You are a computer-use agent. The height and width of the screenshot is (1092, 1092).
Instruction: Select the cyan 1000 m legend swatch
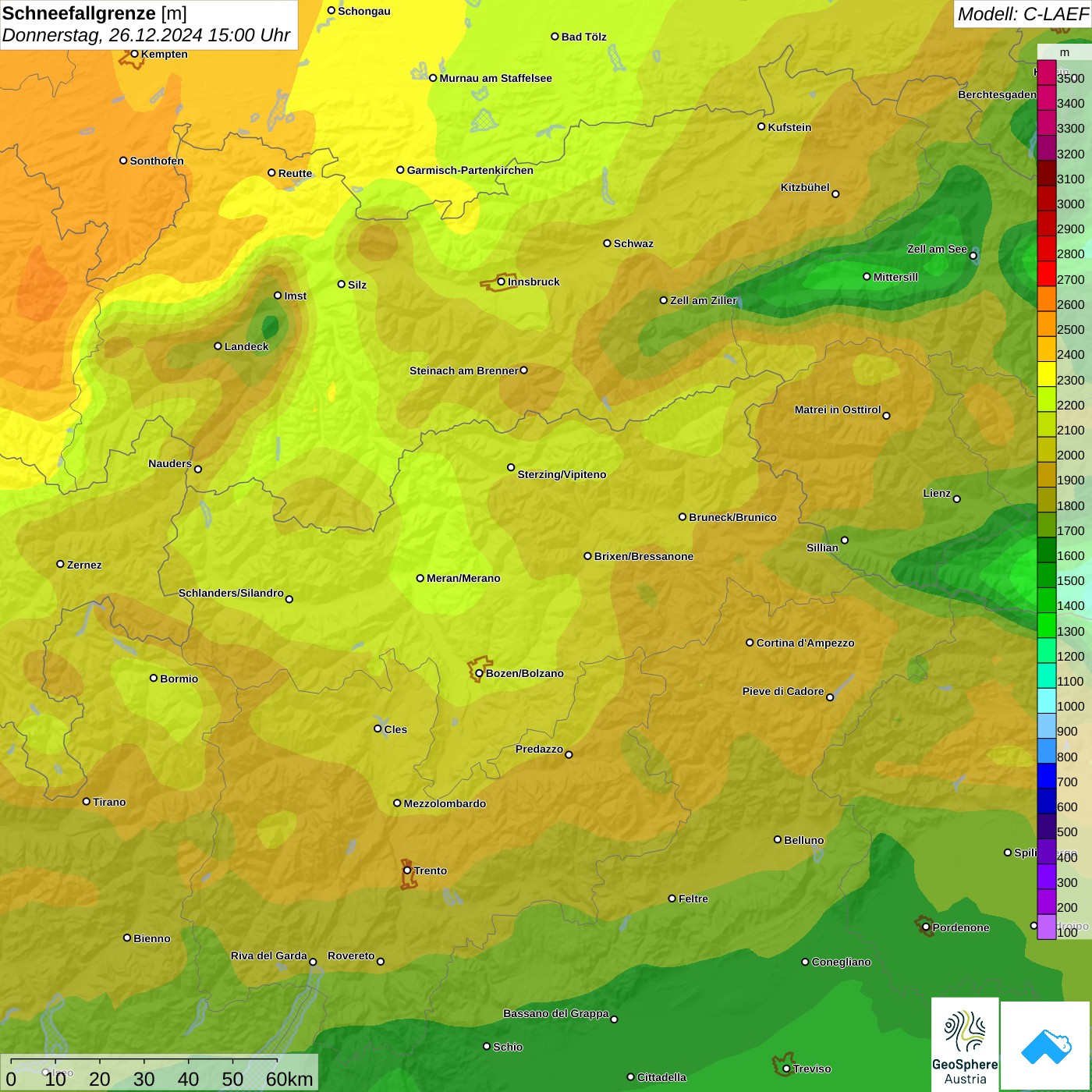[1047, 700]
